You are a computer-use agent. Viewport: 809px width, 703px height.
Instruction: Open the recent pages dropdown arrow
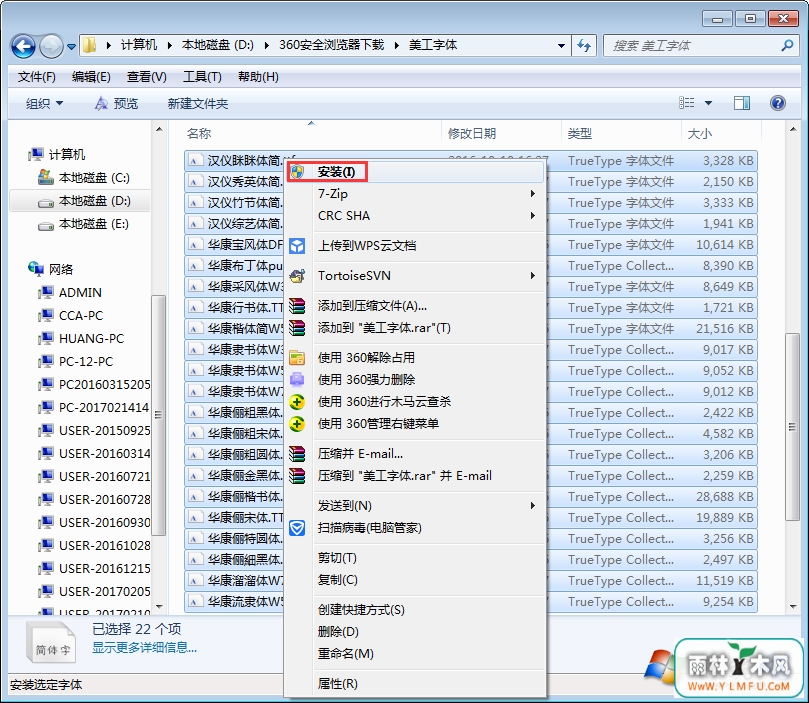click(x=72, y=47)
